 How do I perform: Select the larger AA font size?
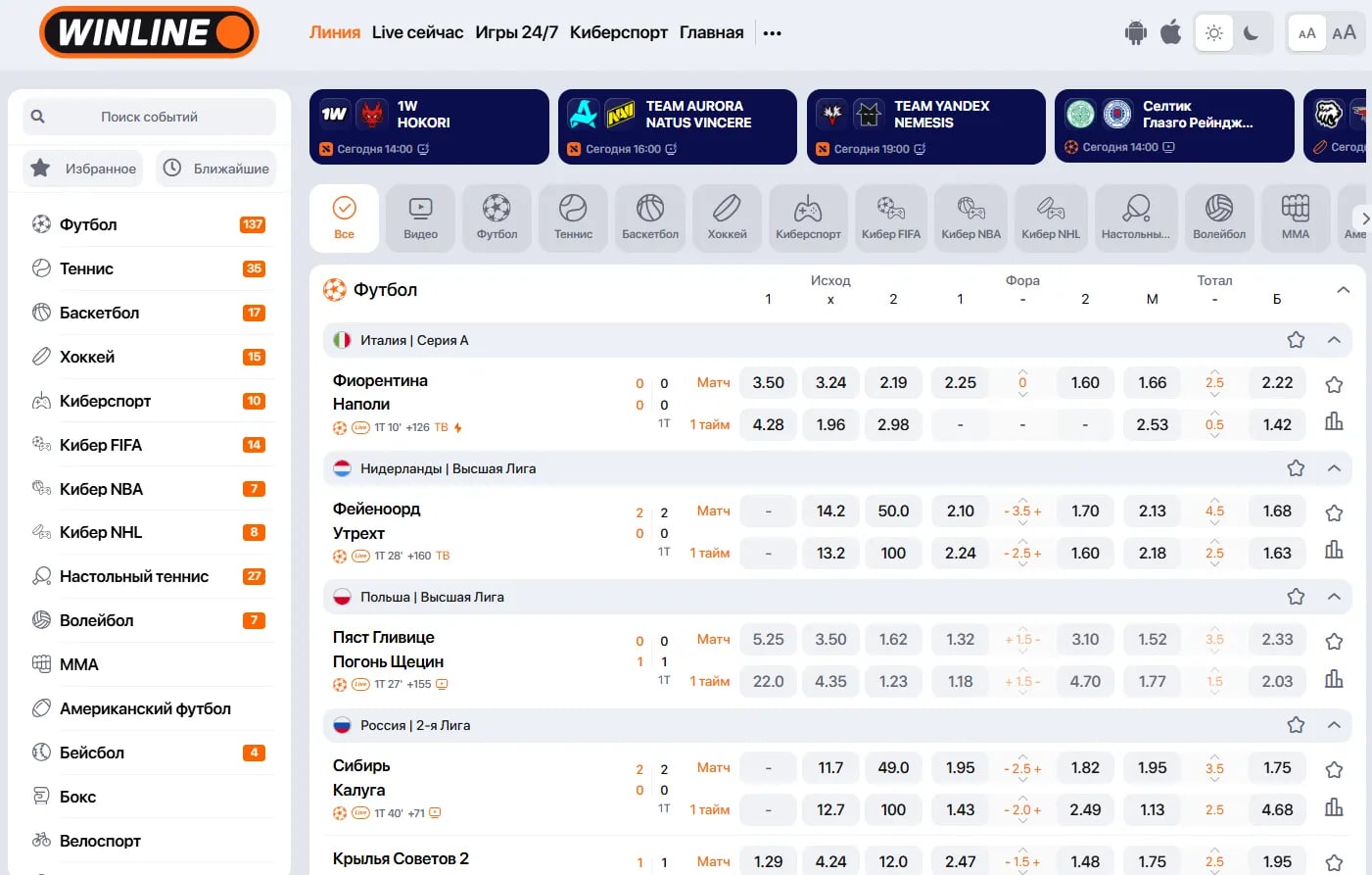(1345, 33)
